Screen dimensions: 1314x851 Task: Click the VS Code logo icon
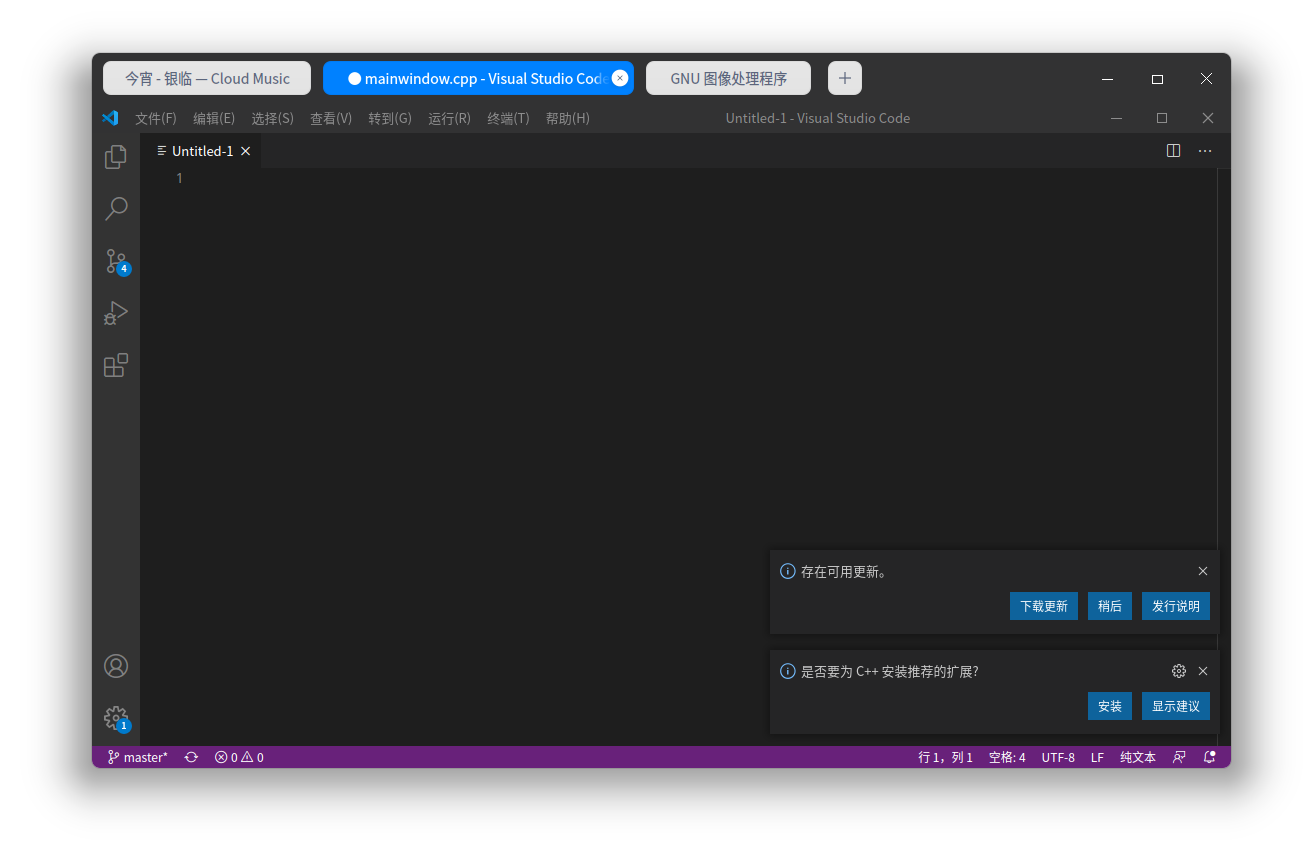point(110,118)
